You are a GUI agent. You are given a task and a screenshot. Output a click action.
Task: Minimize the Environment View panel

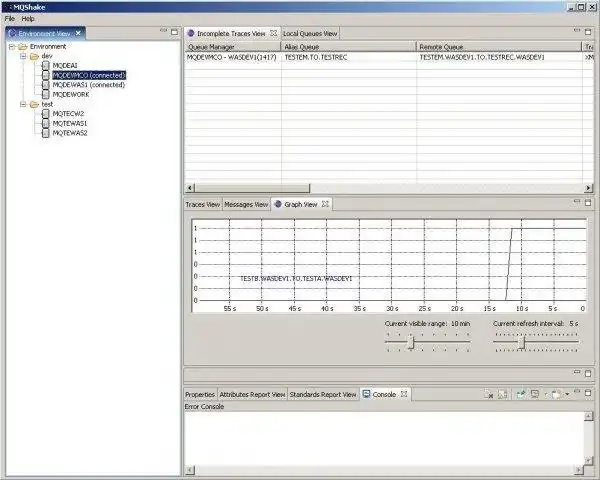163,31
